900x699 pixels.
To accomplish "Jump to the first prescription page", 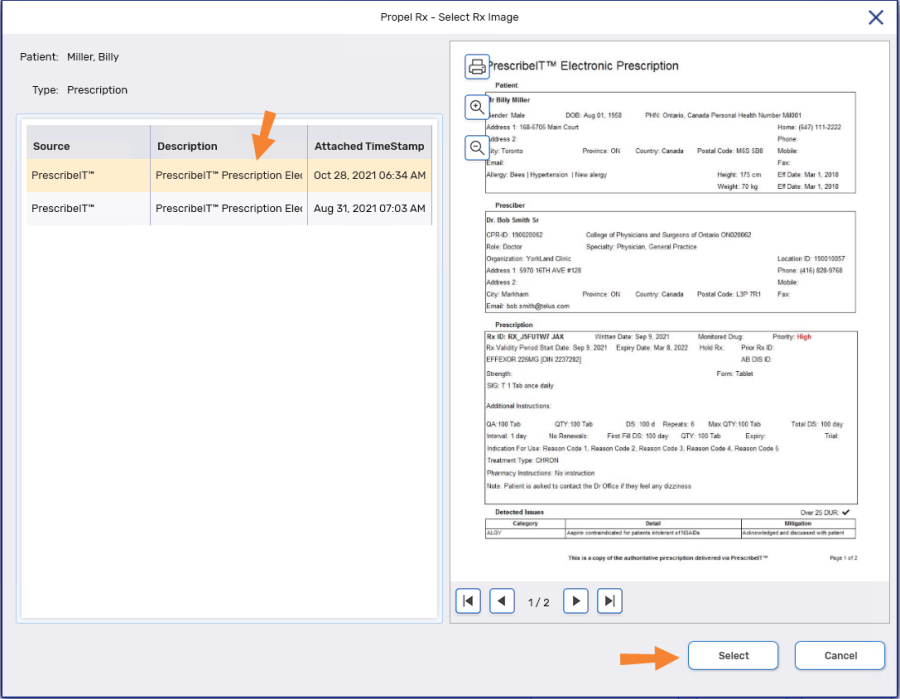I will pos(467,600).
